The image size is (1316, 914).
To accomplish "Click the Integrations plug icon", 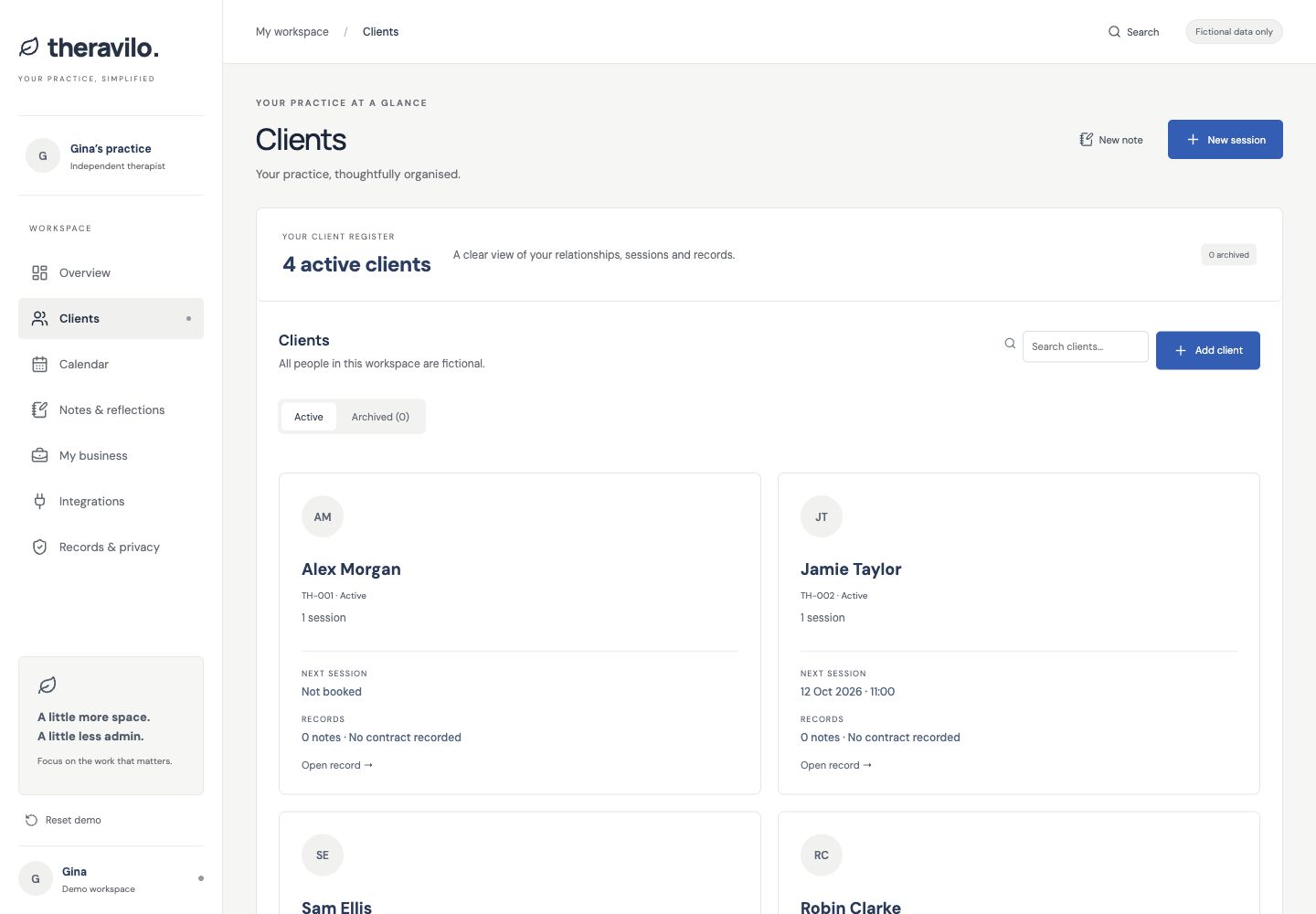I will pyautogui.click(x=39, y=501).
